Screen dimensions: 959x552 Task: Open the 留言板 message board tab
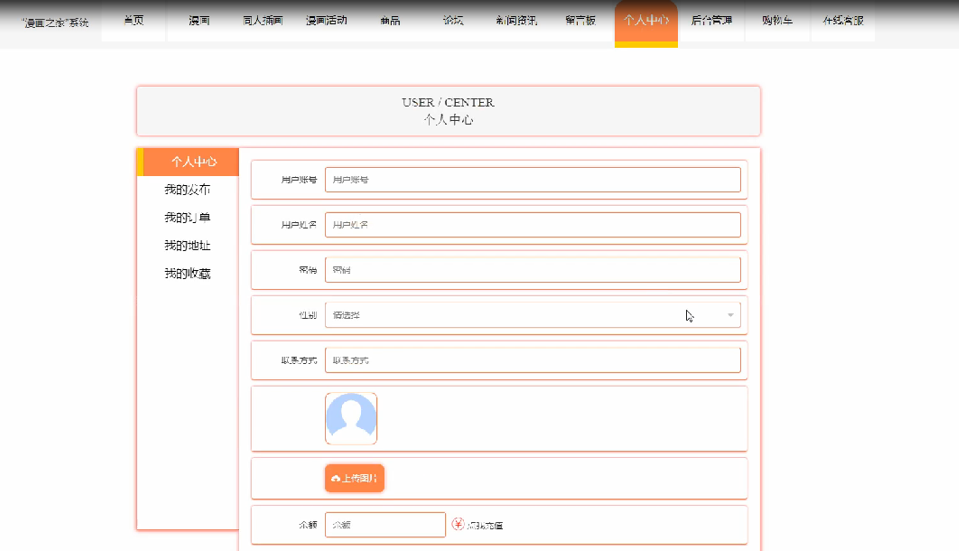580,20
